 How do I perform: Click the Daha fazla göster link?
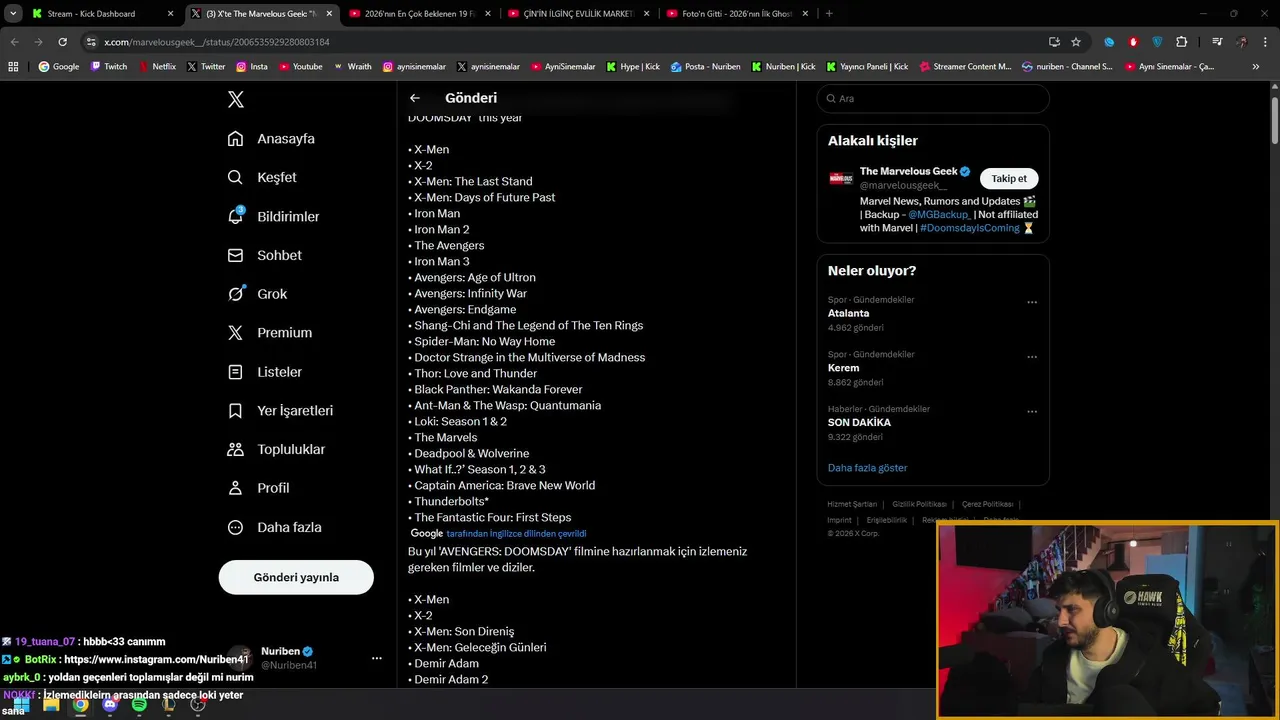(867, 468)
